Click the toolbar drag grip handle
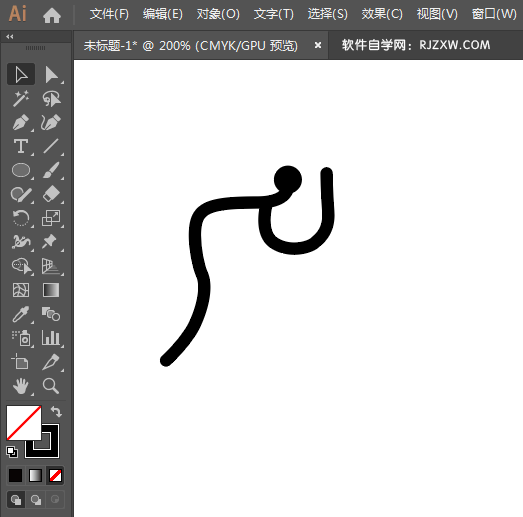 (x=35, y=48)
